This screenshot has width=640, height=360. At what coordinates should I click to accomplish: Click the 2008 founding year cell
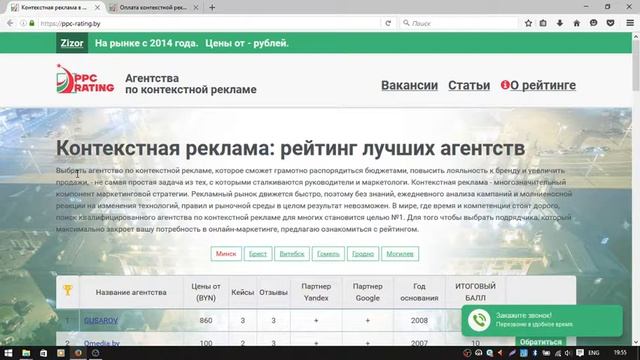pyautogui.click(x=419, y=320)
